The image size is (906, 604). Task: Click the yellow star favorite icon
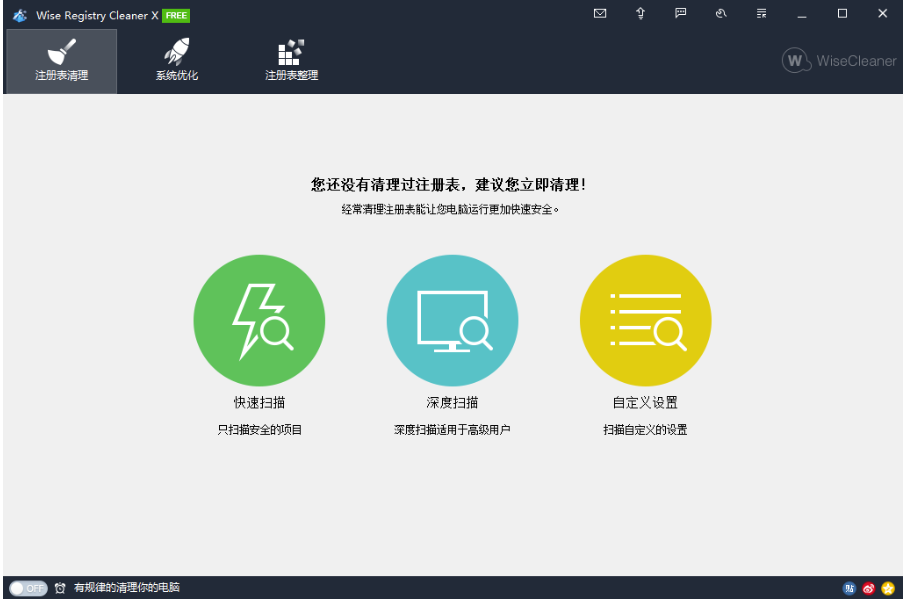(888, 588)
